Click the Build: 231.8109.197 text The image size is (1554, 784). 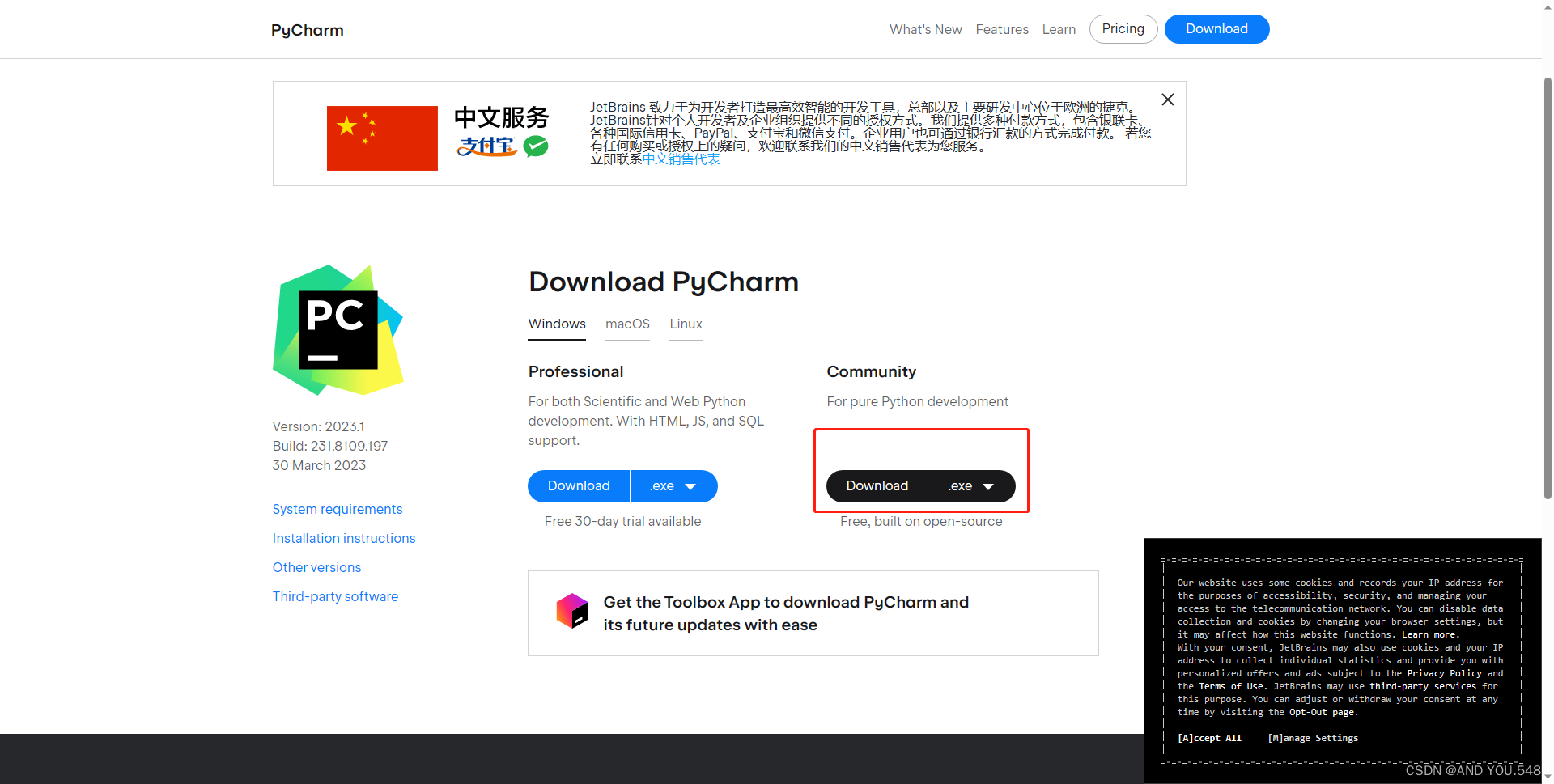pyautogui.click(x=330, y=446)
